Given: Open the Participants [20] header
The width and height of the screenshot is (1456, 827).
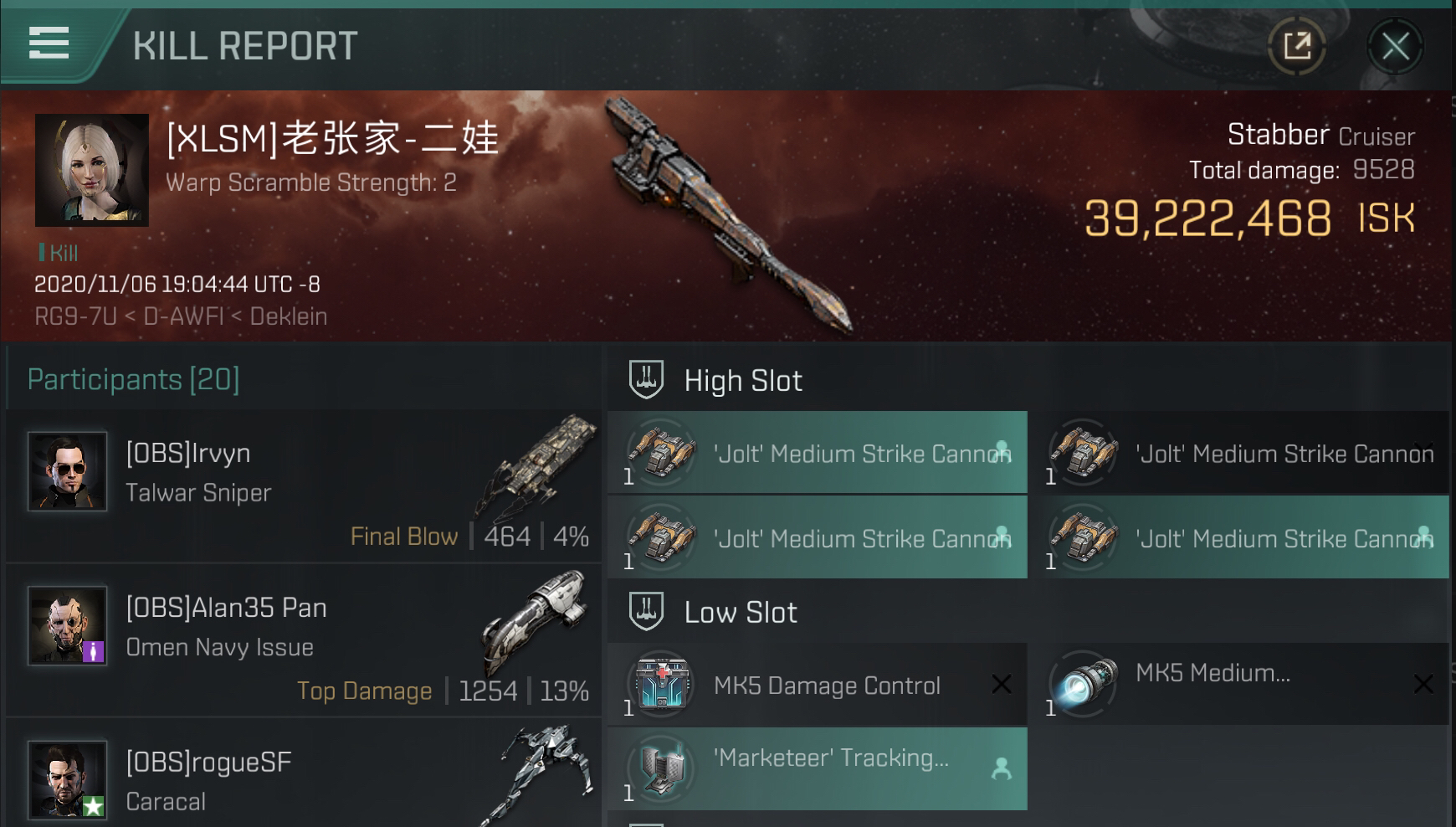Looking at the screenshot, I should [134, 379].
